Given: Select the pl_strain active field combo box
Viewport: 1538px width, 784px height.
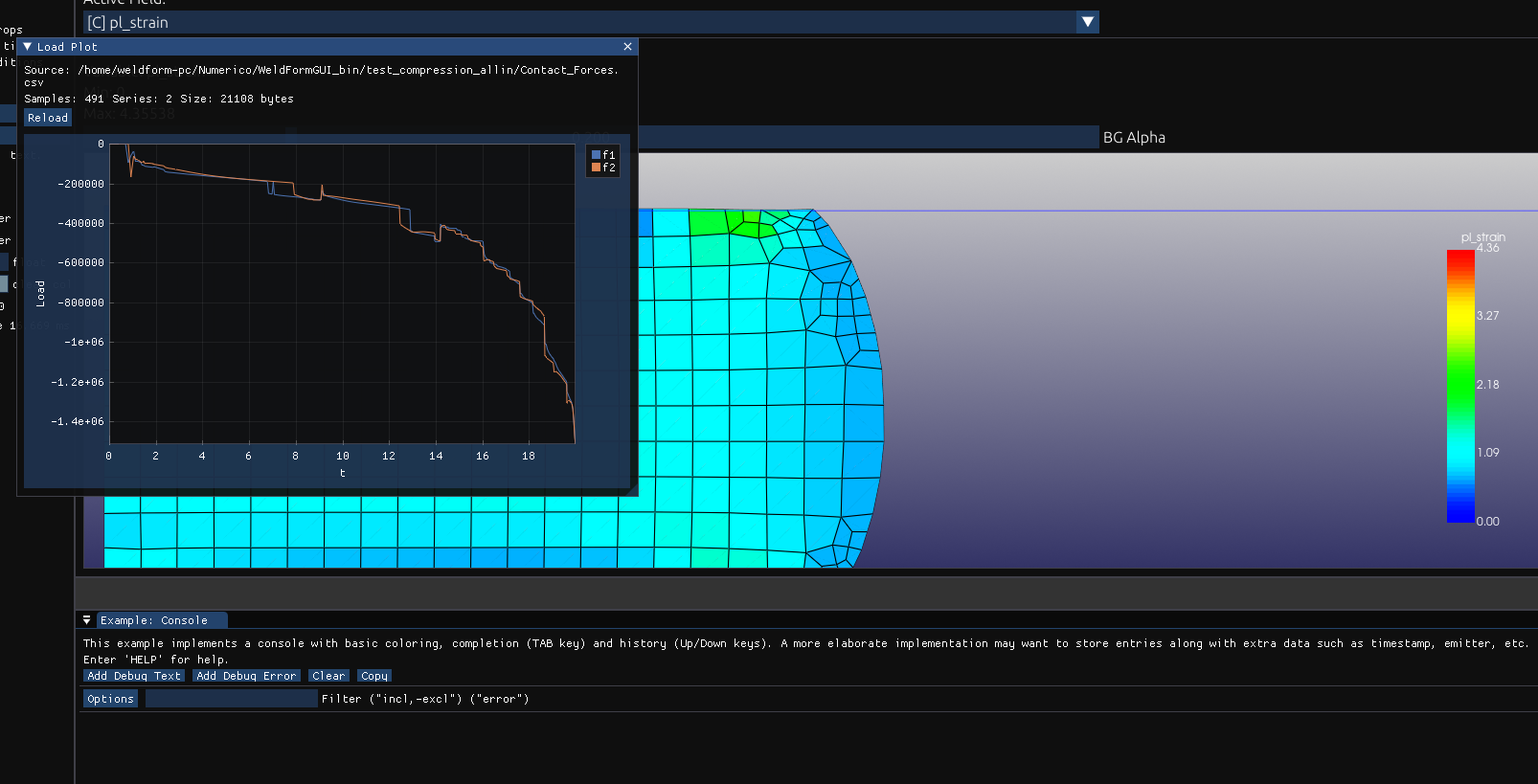Looking at the screenshot, I should 579,22.
